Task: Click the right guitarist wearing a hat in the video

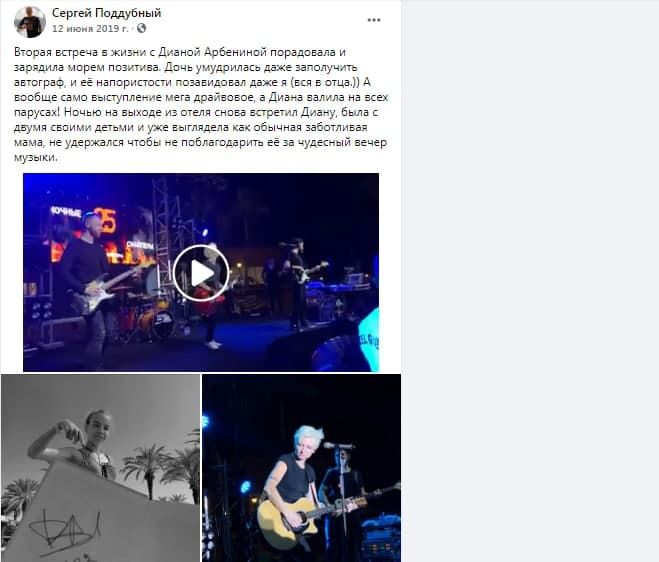Action: click(x=297, y=284)
